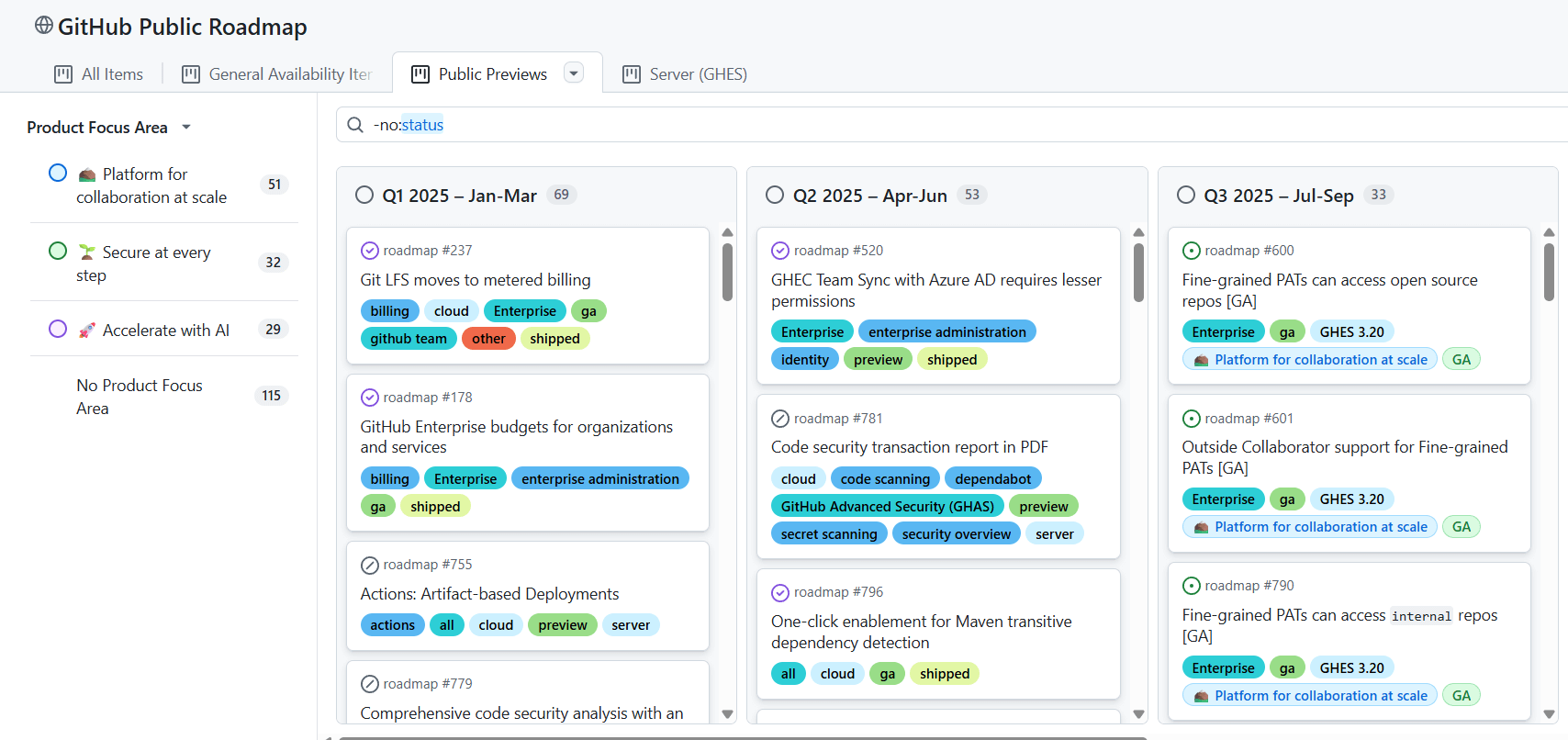The height and width of the screenshot is (740, 1568).
Task: Open GHEC Team Sync with Azure AD item
Action: tap(936, 290)
